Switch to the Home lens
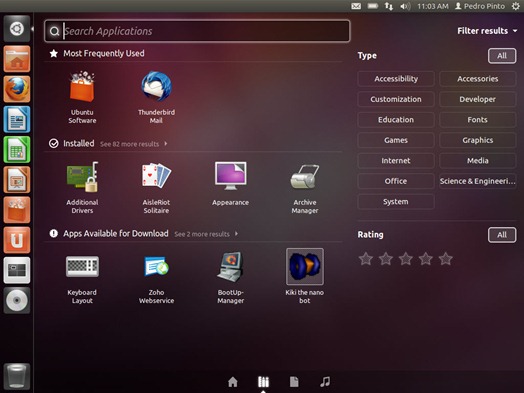Screen dimensions: 524x393 233,382
